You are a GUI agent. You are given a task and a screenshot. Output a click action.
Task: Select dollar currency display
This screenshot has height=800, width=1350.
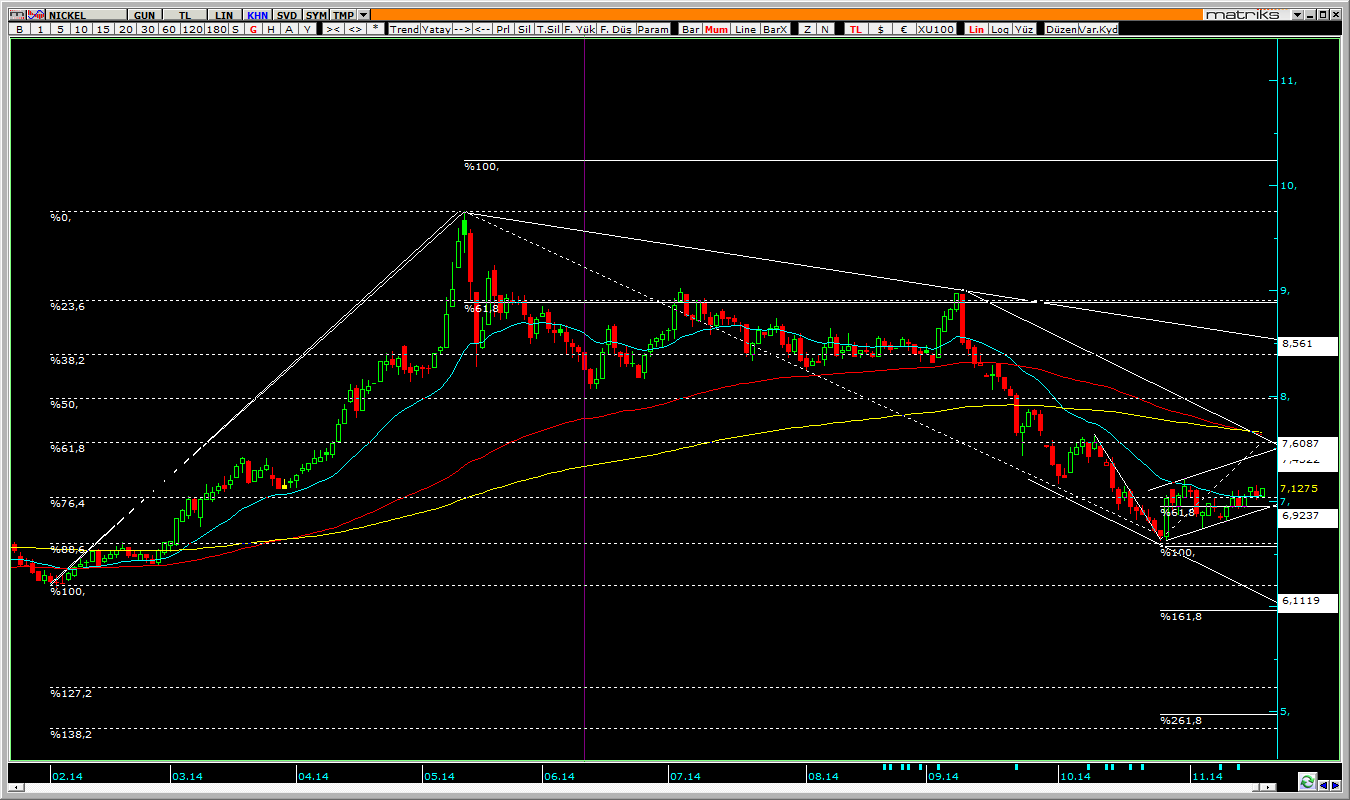880,29
